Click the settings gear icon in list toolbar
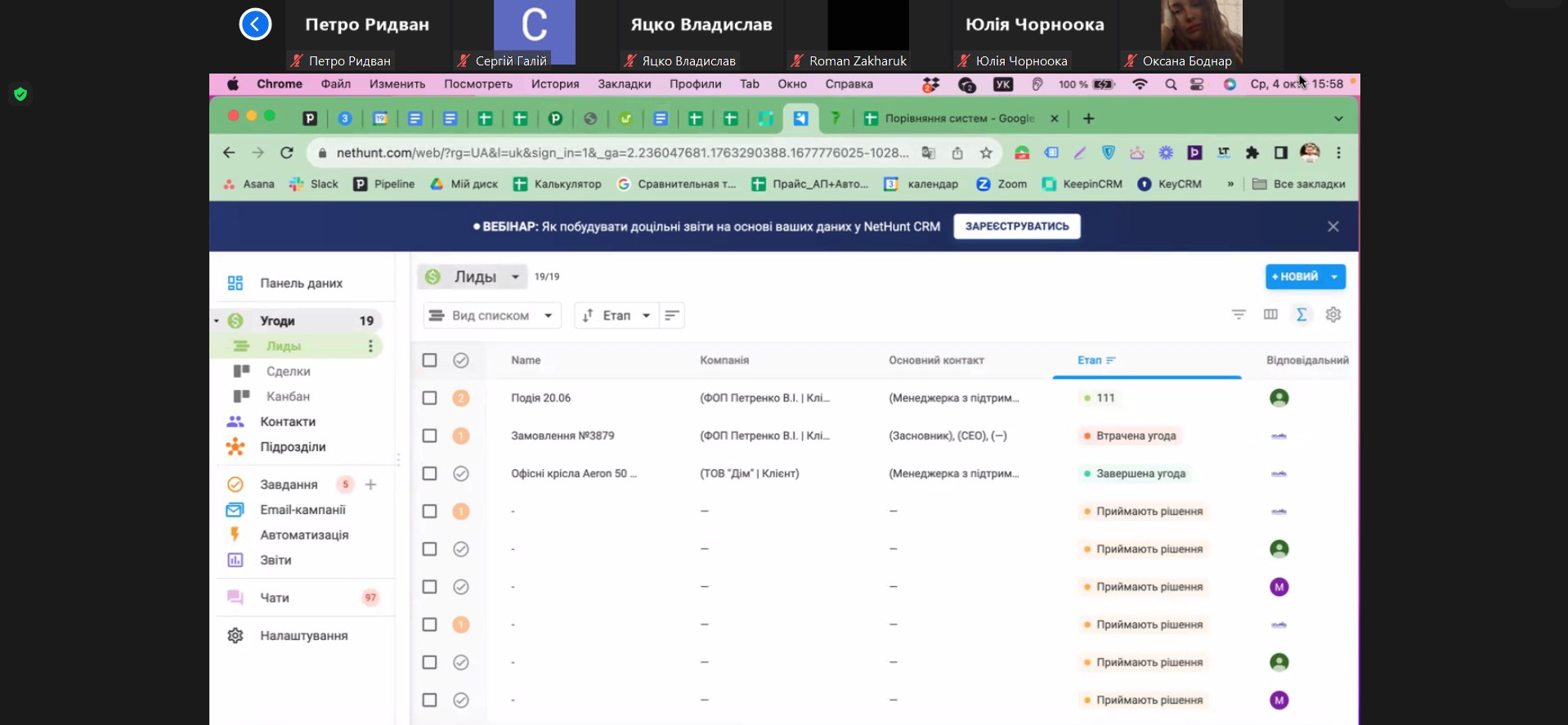 1333,315
